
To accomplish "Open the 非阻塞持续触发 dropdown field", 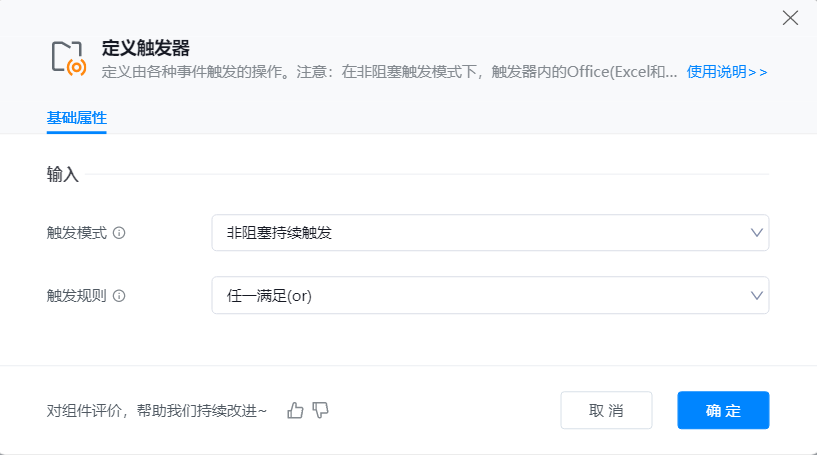I will point(480,233).
